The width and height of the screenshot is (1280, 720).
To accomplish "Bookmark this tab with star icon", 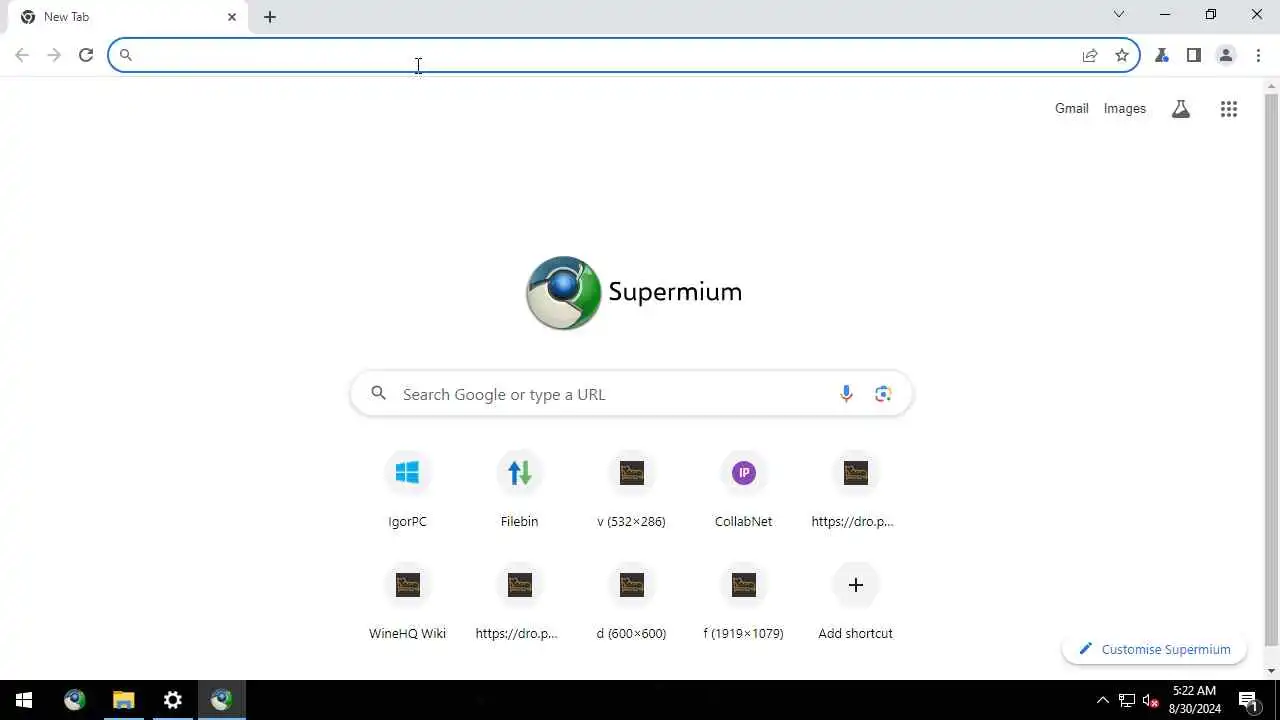I will pos(1122,55).
